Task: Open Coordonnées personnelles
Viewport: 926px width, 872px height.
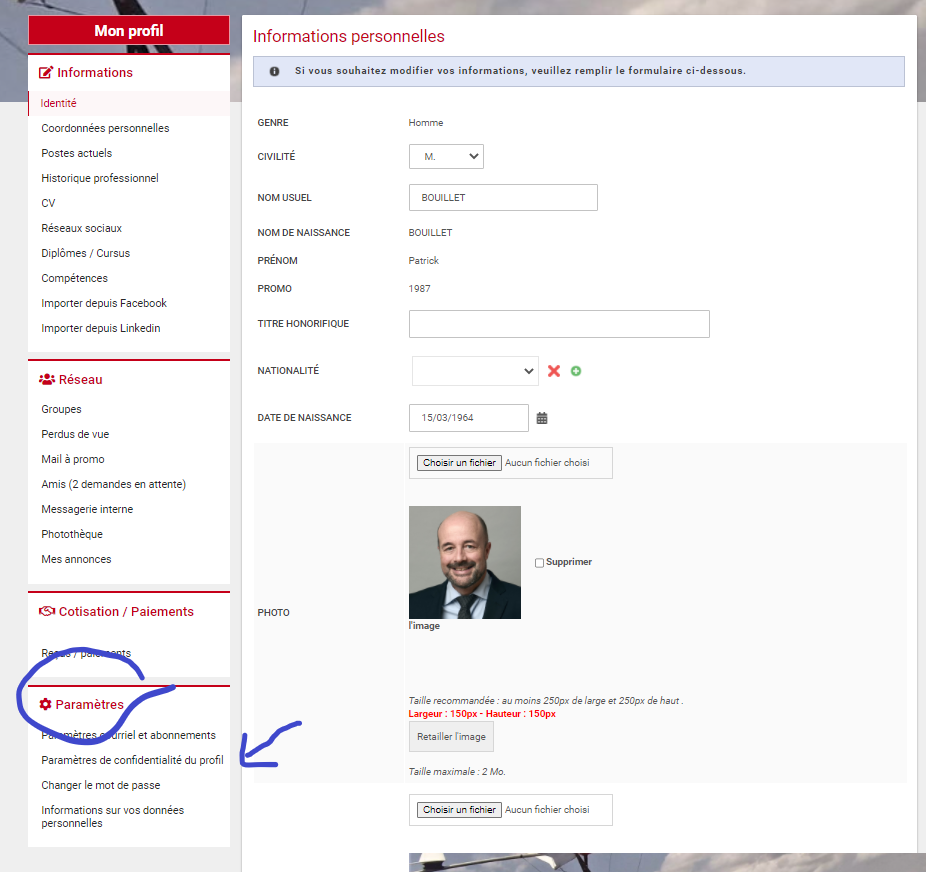Action: (x=105, y=128)
